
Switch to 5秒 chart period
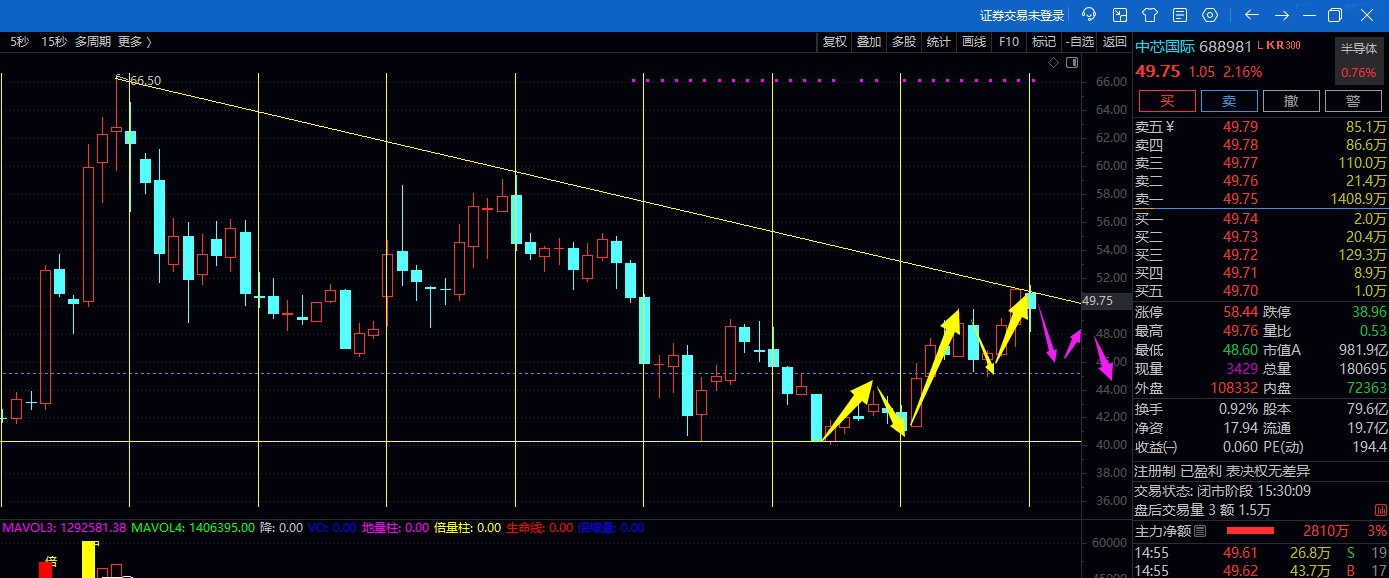(x=20, y=42)
